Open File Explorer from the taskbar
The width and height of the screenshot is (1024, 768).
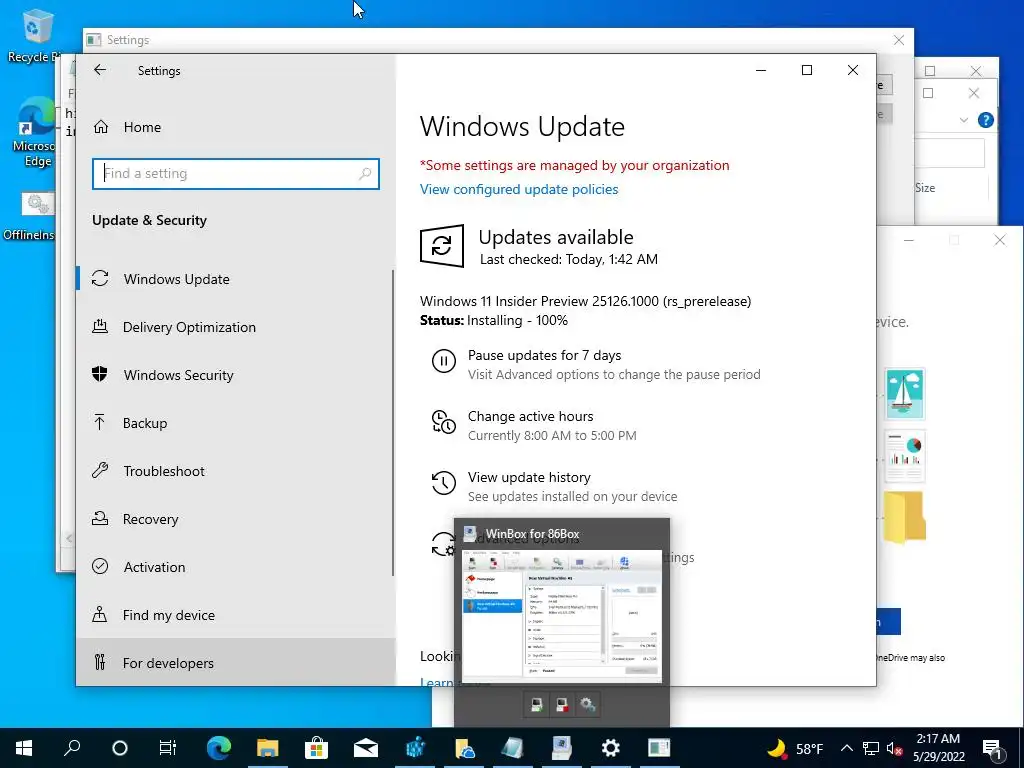(268, 748)
